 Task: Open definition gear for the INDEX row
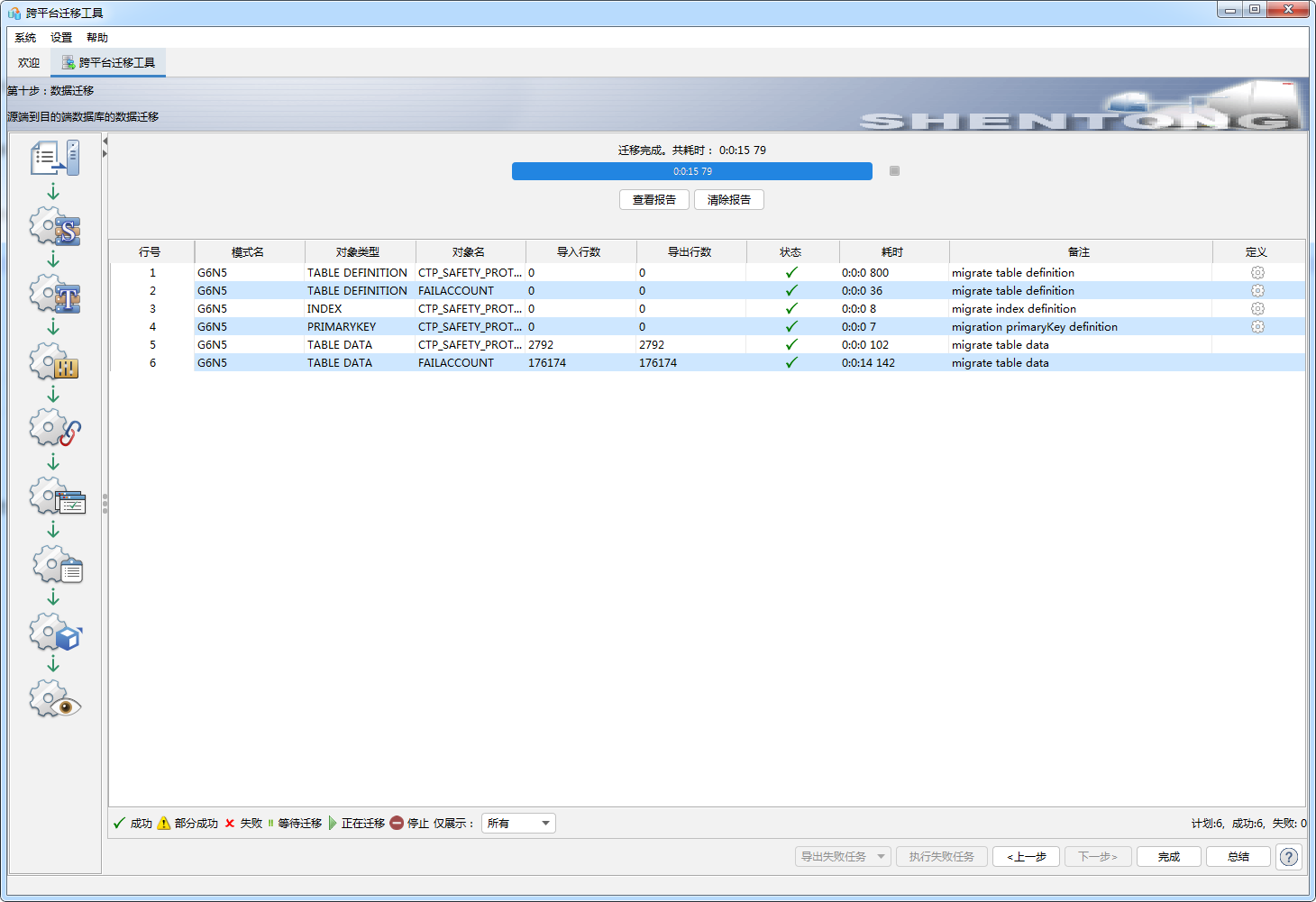(1257, 308)
